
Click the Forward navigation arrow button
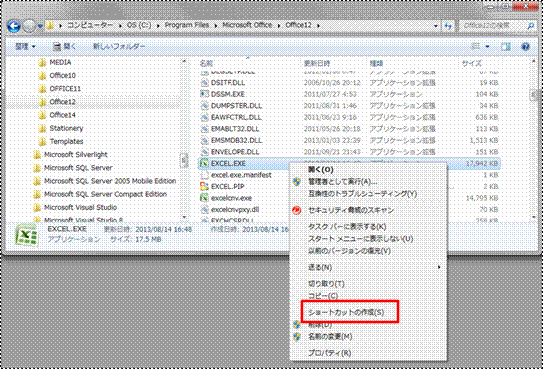coord(29,26)
